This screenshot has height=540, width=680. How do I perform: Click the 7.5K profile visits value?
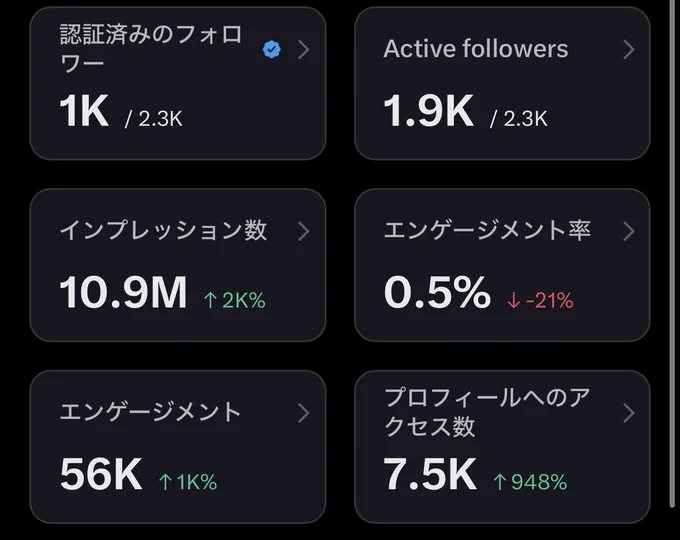click(430, 474)
